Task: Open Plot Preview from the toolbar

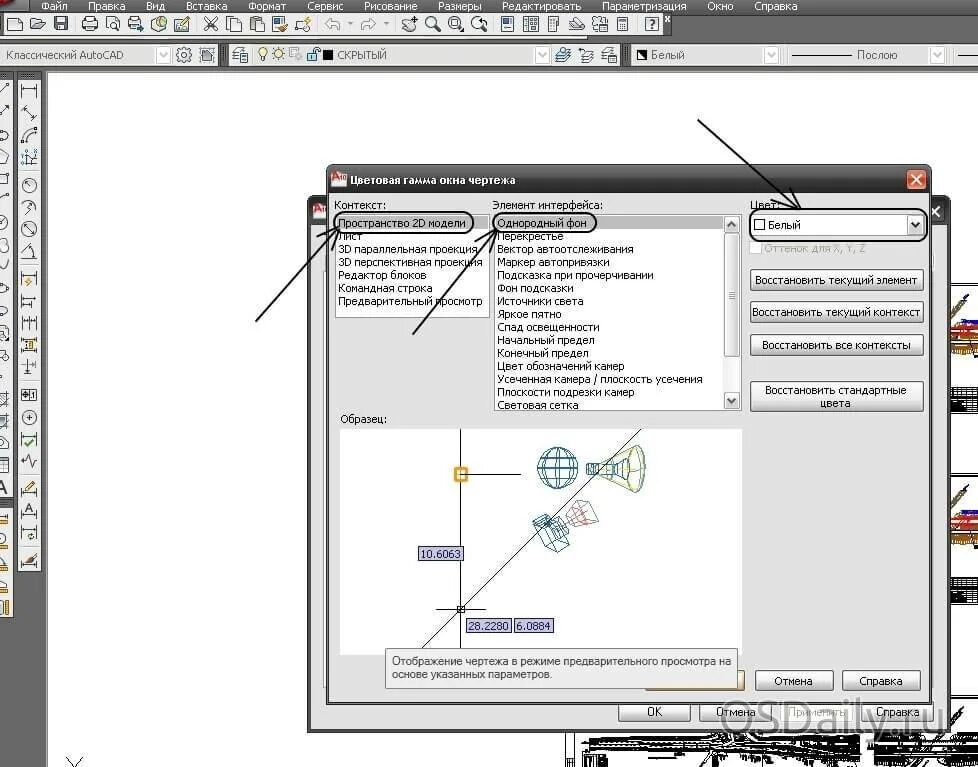Action: [x=113, y=24]
